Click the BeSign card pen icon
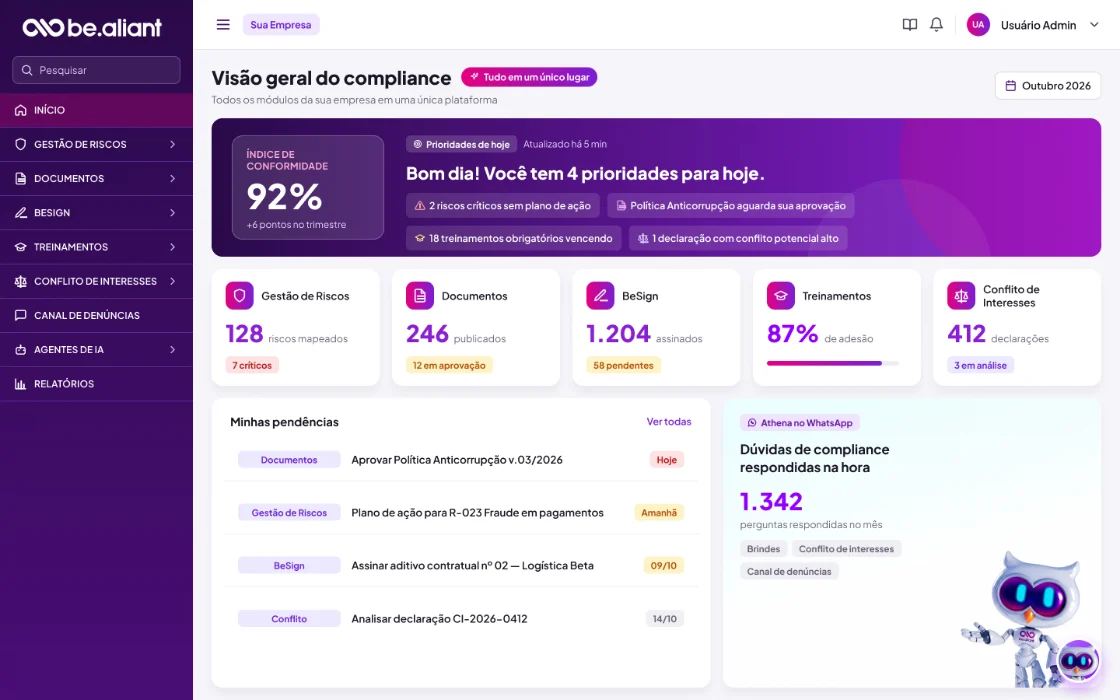1120x700 pixels. (600, 296)
